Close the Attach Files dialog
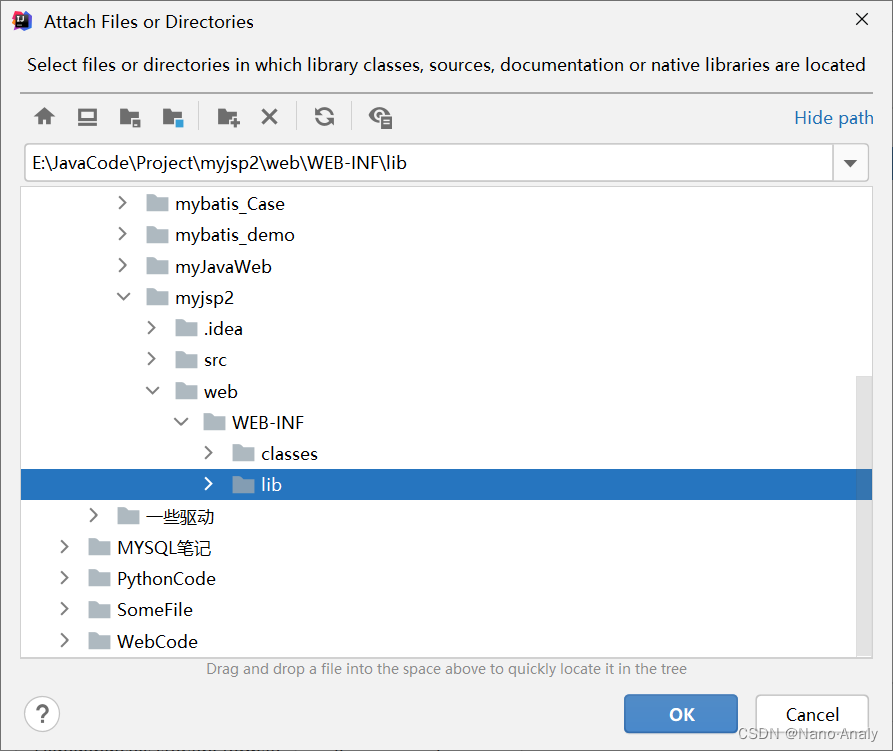Viewport: 893px width, 751px height. pos(862,19)
